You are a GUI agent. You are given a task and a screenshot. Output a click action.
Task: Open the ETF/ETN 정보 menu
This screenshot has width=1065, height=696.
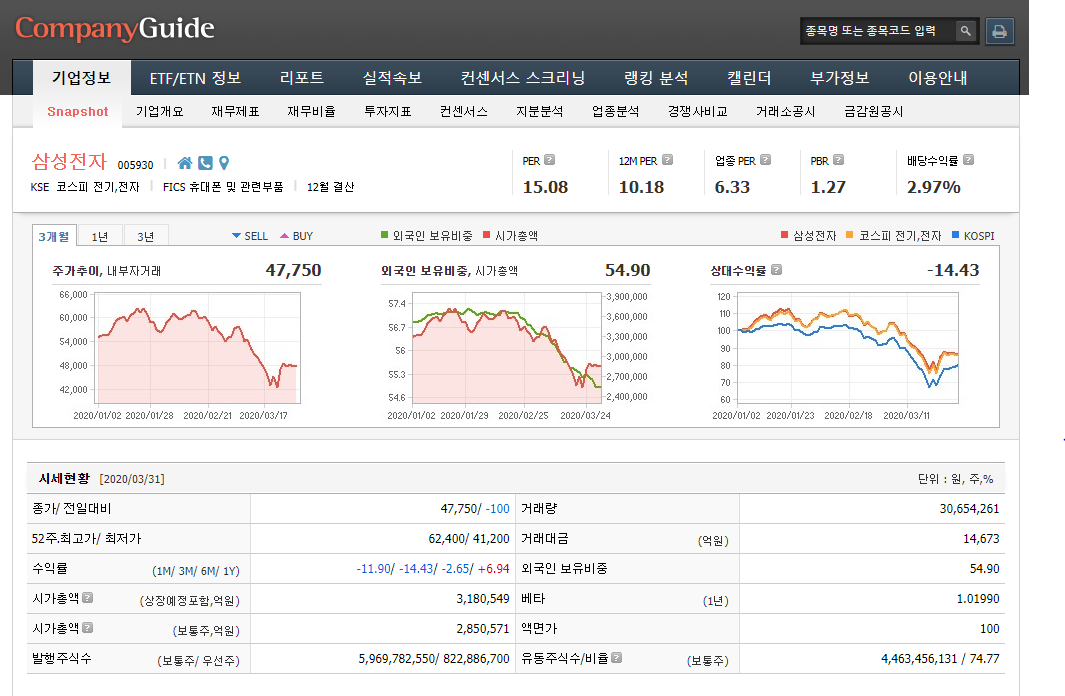tap(196, 78)
